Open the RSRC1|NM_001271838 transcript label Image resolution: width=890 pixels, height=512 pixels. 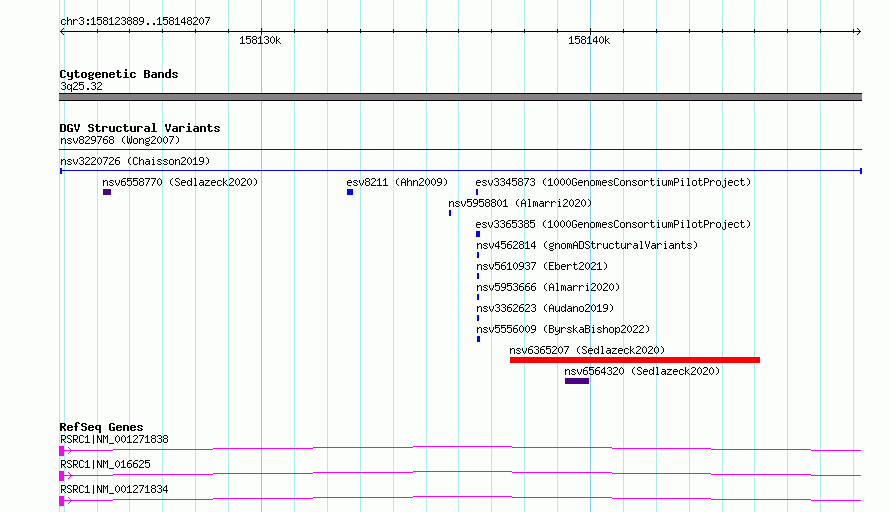(114, 439)
